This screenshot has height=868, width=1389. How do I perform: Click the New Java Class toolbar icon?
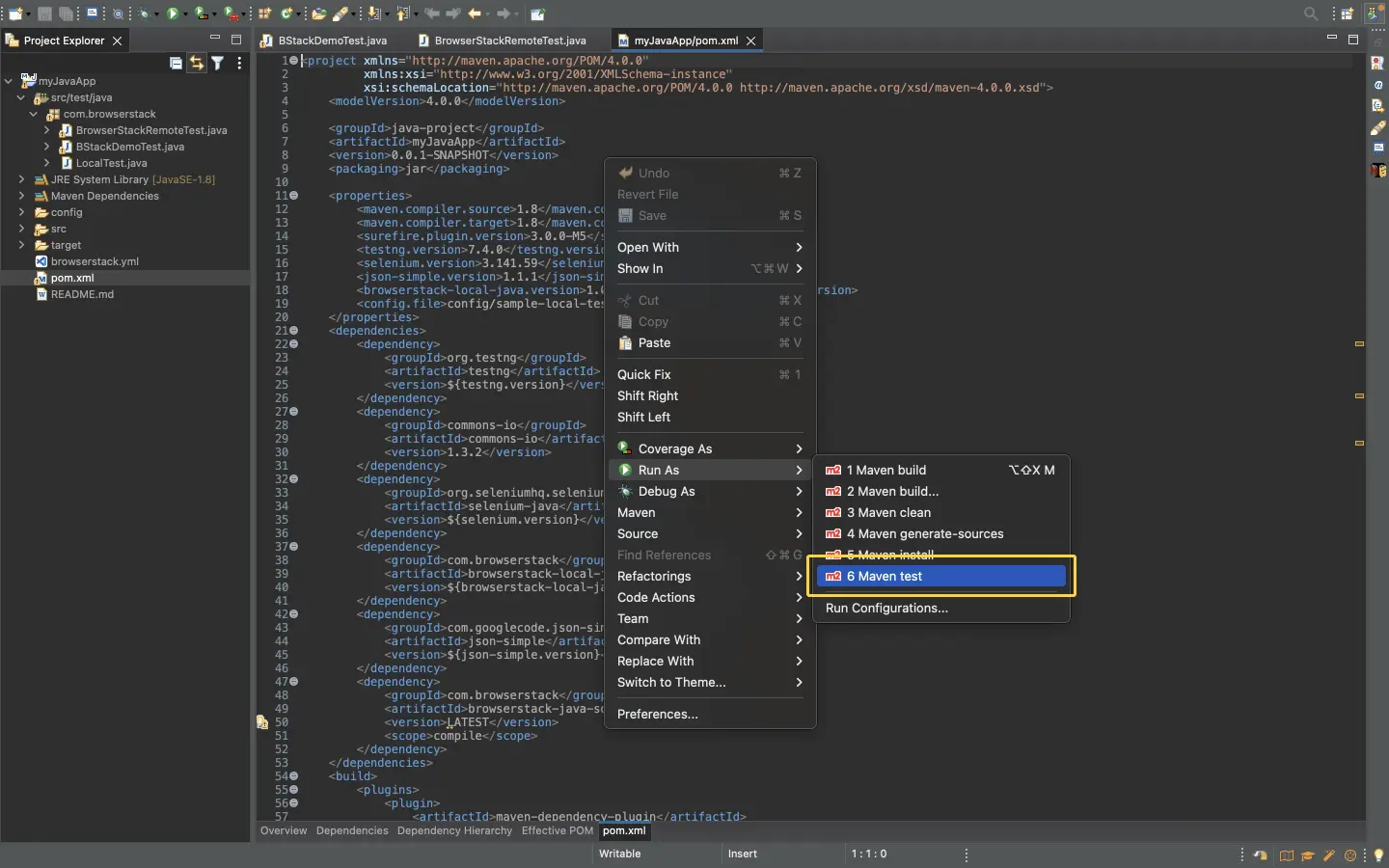coord(287,14)
